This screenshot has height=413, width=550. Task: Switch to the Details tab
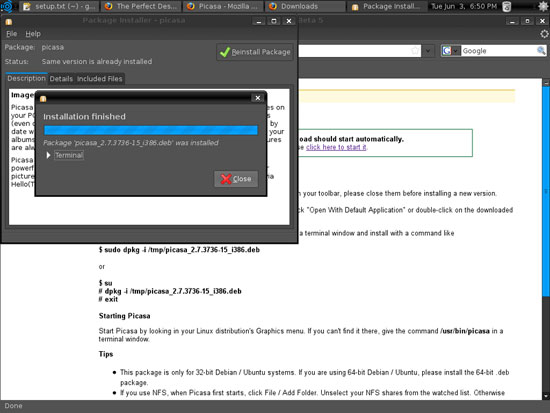pyautogui.click(x=61, y=79)
